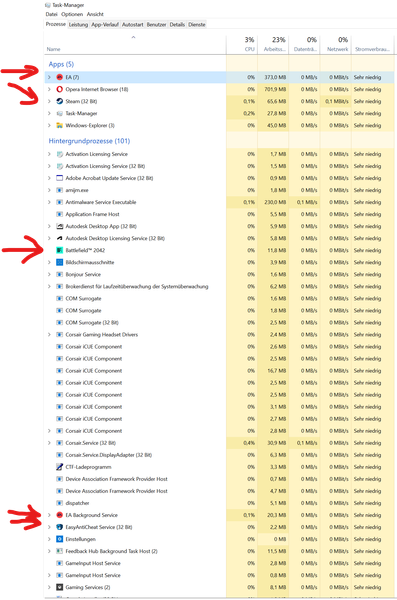Switch to the Leistung tab
Screen dimensions: 397x600
click(x=78, y=24)
